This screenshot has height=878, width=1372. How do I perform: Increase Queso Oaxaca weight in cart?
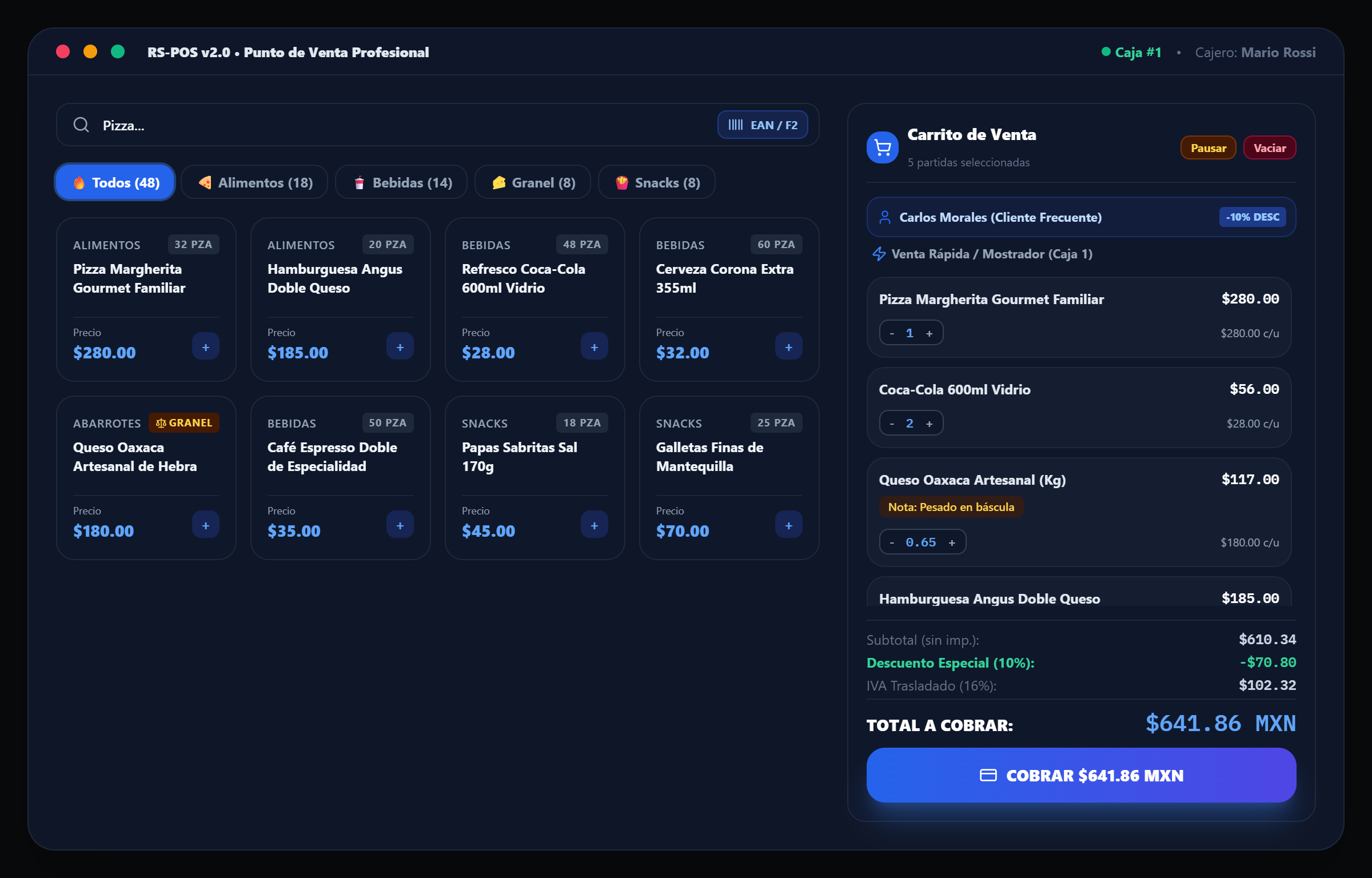[x=952, y=542]
